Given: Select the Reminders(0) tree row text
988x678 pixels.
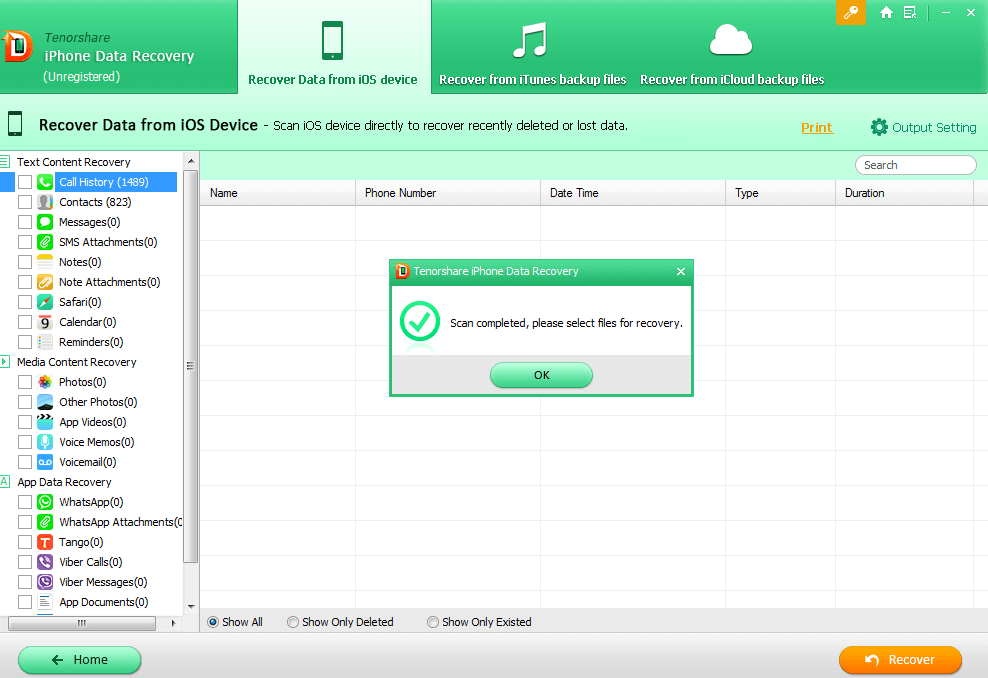Looking at the screenshot, I should click(x=91, y=342).
